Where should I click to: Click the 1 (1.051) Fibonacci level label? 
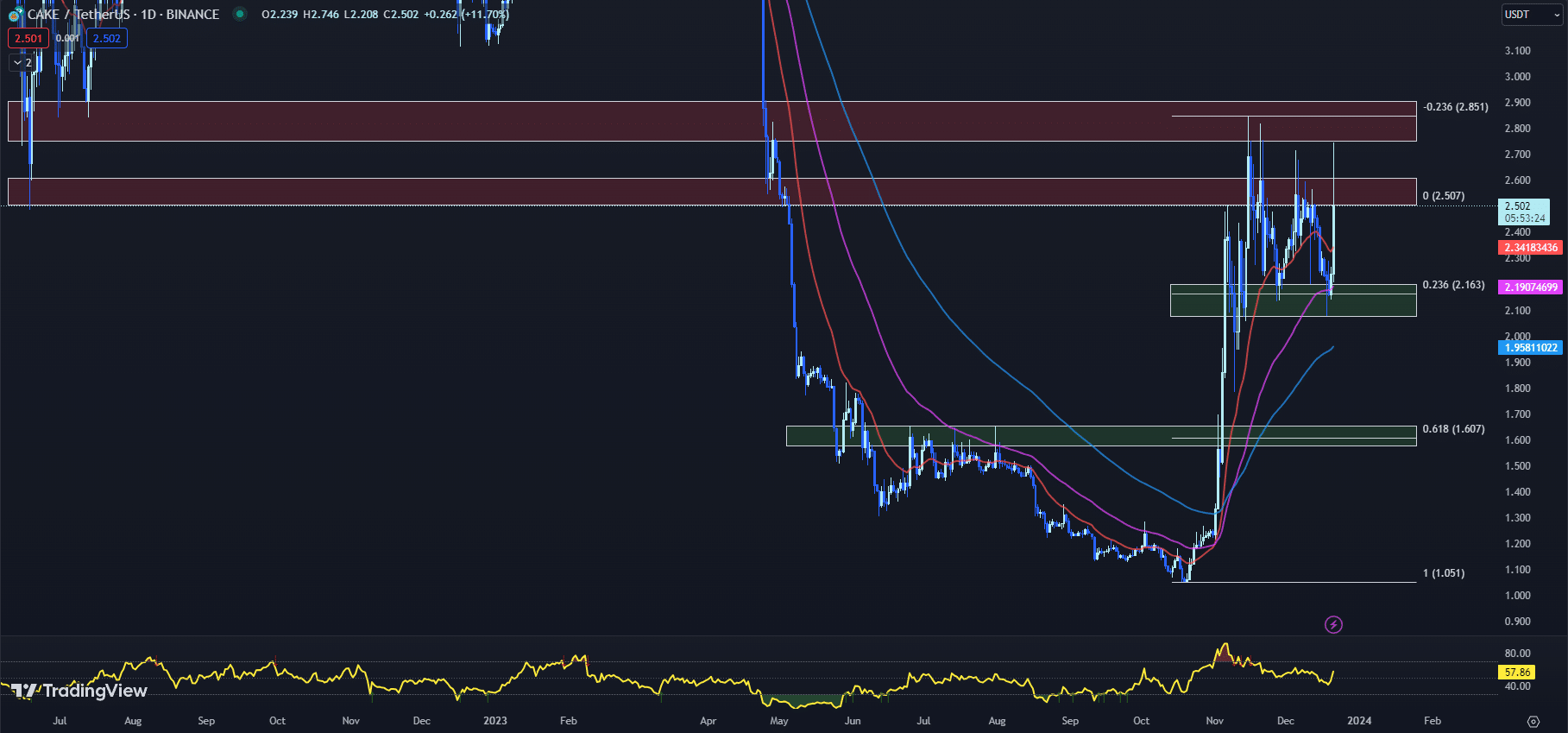[x=1444, y=573]
